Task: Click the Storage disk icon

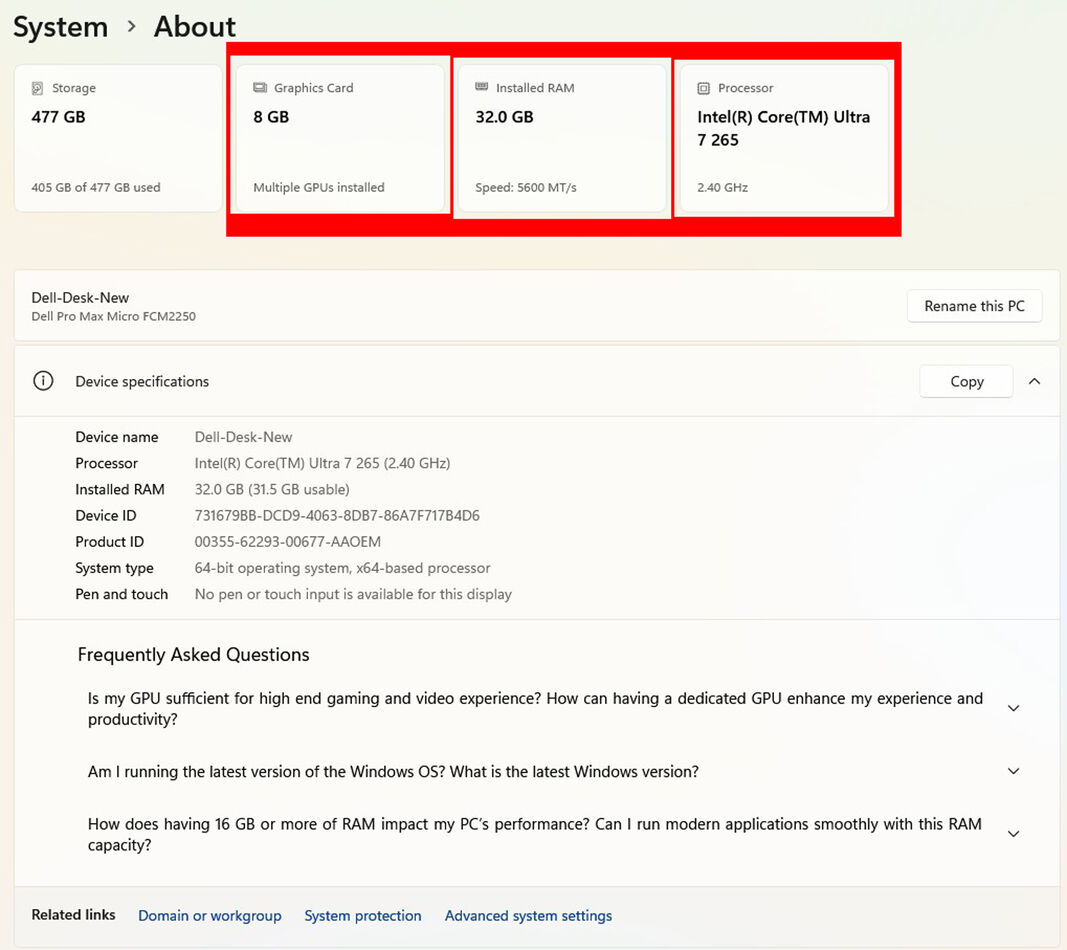Action: pyautogui.click(x=37, y=88)
